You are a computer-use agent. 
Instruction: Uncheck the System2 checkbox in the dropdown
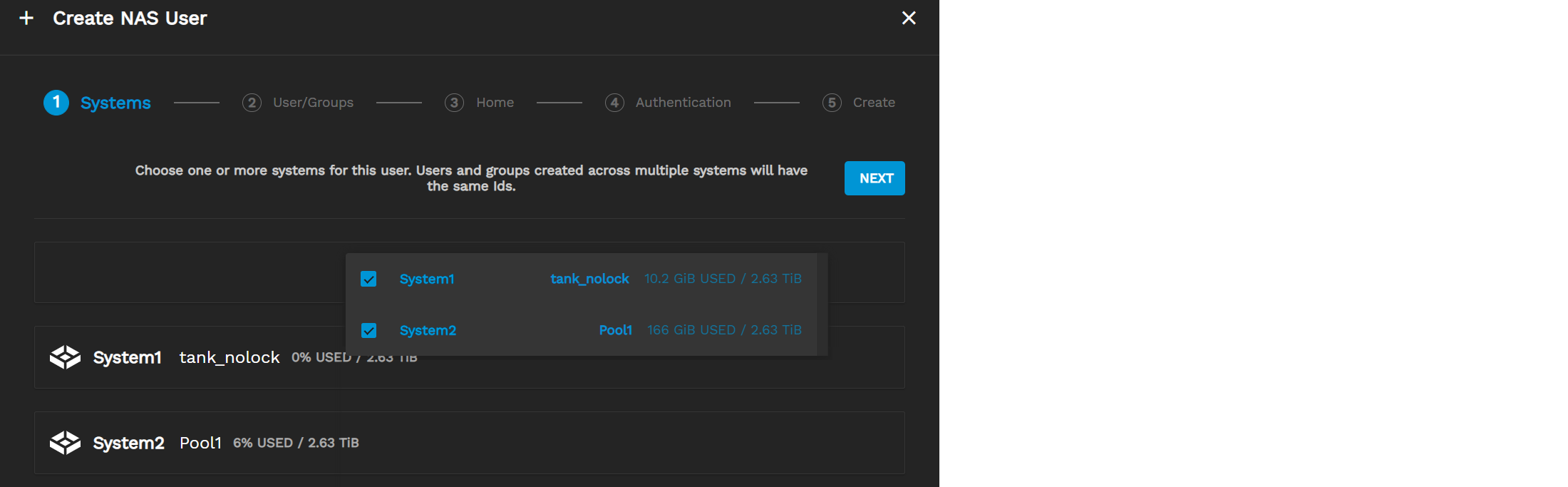pos(368,330)
